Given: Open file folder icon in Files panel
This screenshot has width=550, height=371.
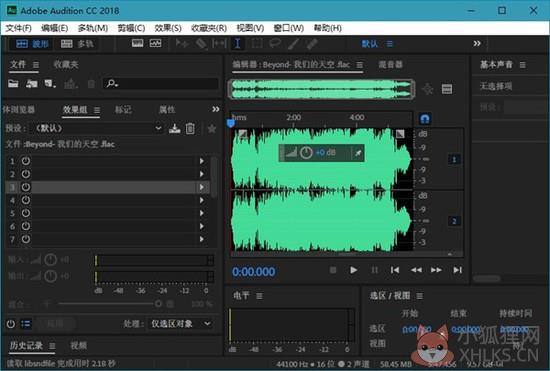Looking at the screenshot, I should click(13, 83).
